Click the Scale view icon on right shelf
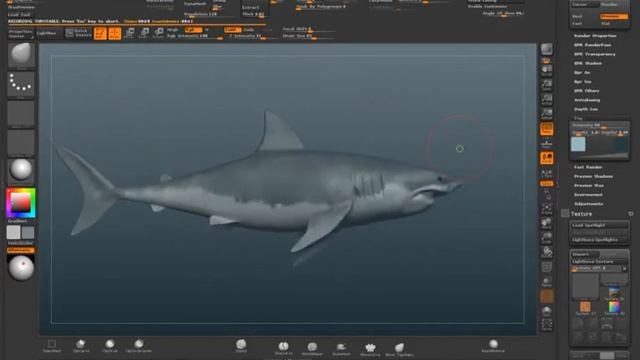Viewport: 640px width, 360px height. pos(547,237)
